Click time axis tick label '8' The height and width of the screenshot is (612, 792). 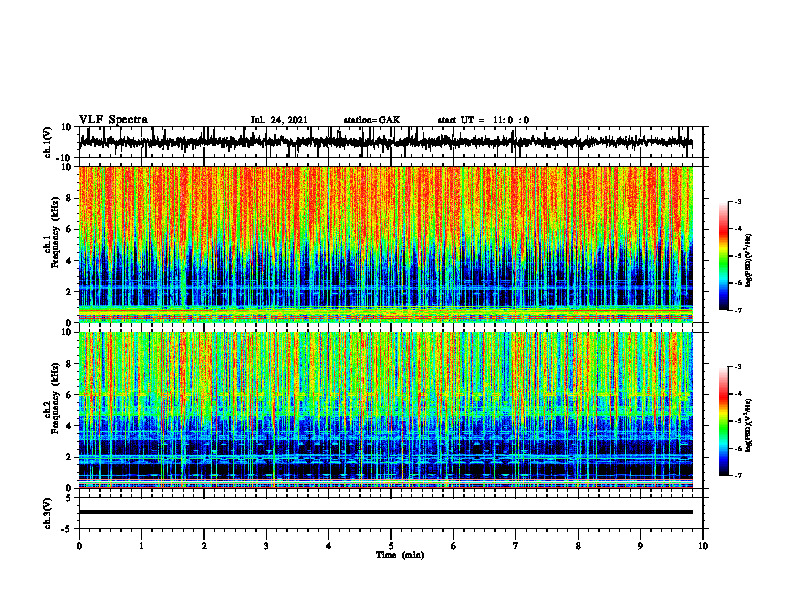(x=578, y=546)
